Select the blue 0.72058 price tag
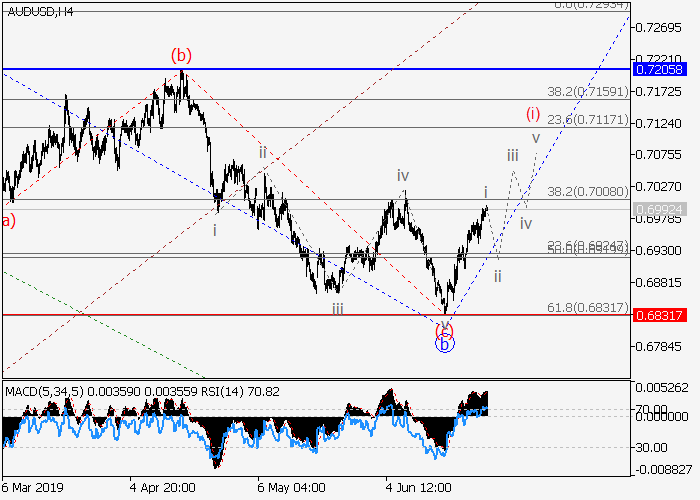The width and height of the screenshot is (700, 500). [x=659, y=69]
